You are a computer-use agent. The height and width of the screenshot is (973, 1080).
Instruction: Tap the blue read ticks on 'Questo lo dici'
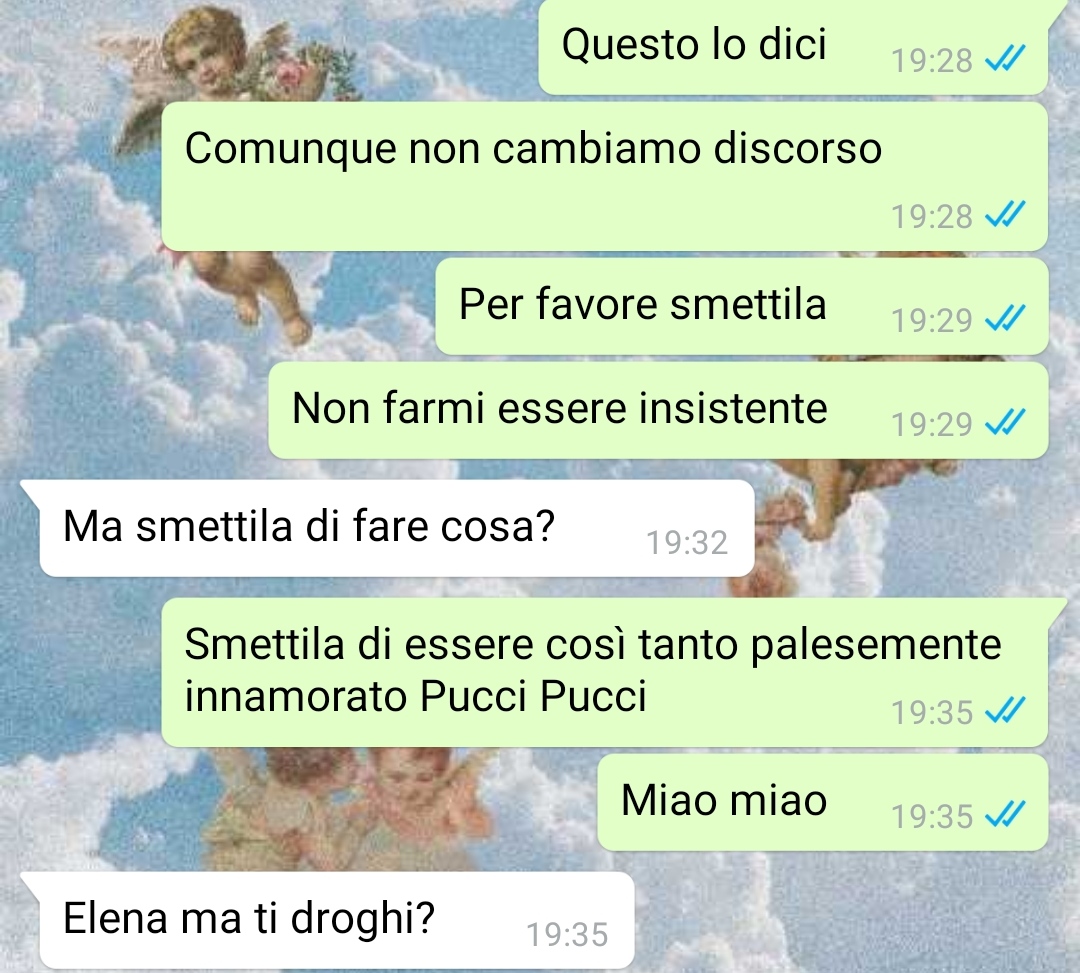tap(1005, 59)
